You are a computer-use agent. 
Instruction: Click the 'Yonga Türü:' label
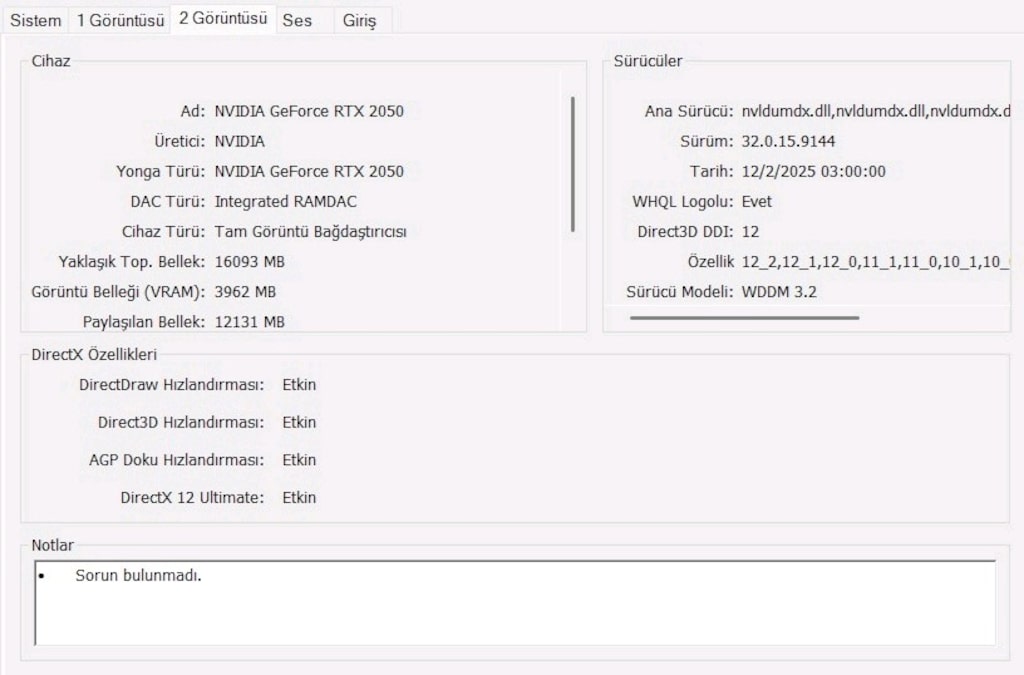pos(161,171)
